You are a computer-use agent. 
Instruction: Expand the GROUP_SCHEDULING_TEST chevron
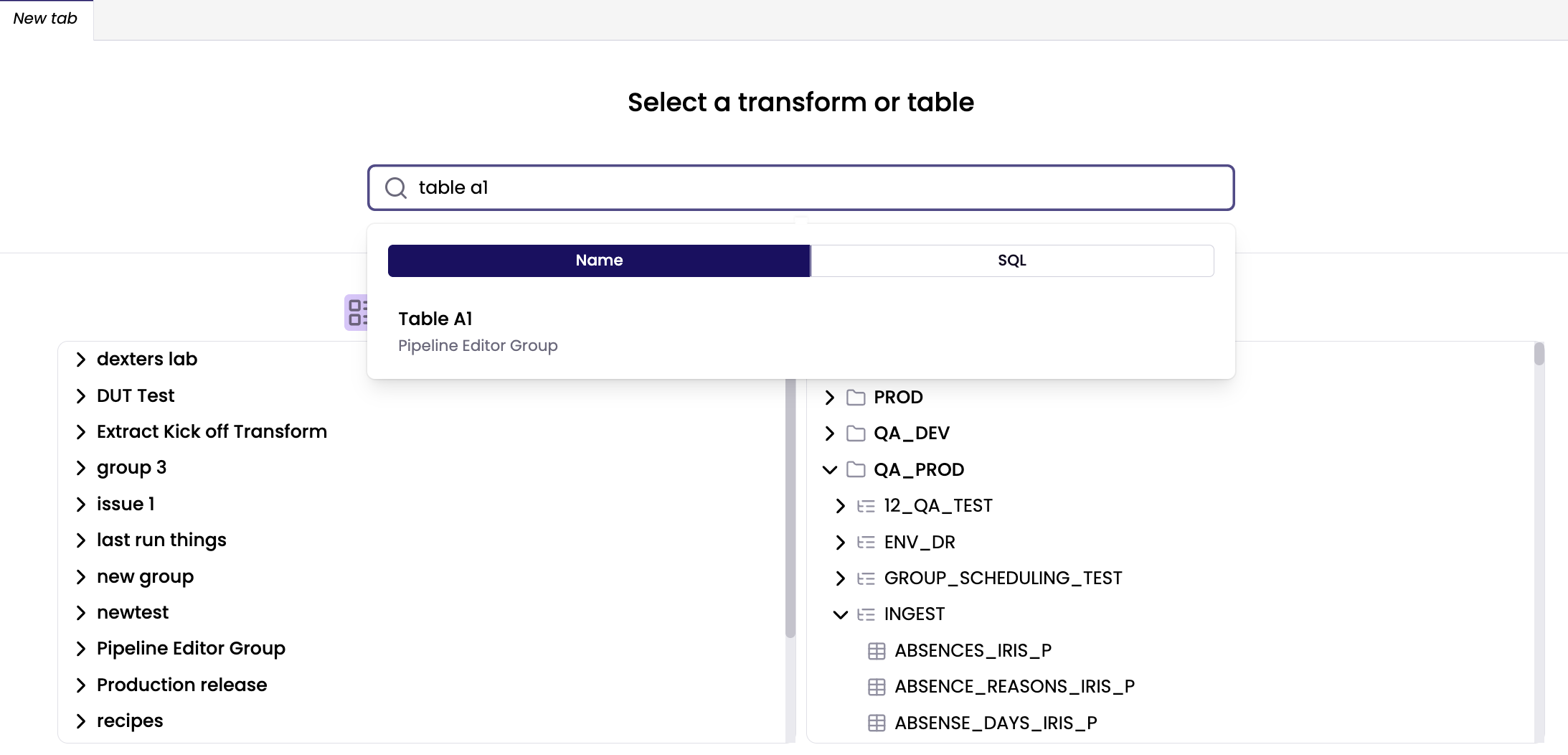pyautogui.click(x=841, y=578)
